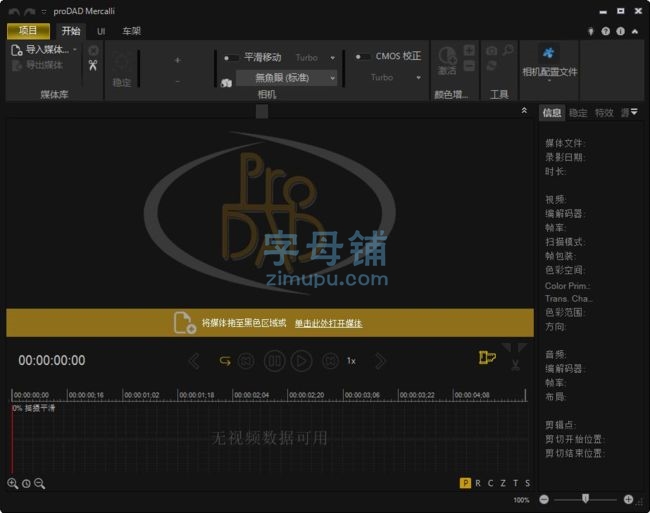
Task: Click the redo arrow in title bar
Action: point(29,11)
